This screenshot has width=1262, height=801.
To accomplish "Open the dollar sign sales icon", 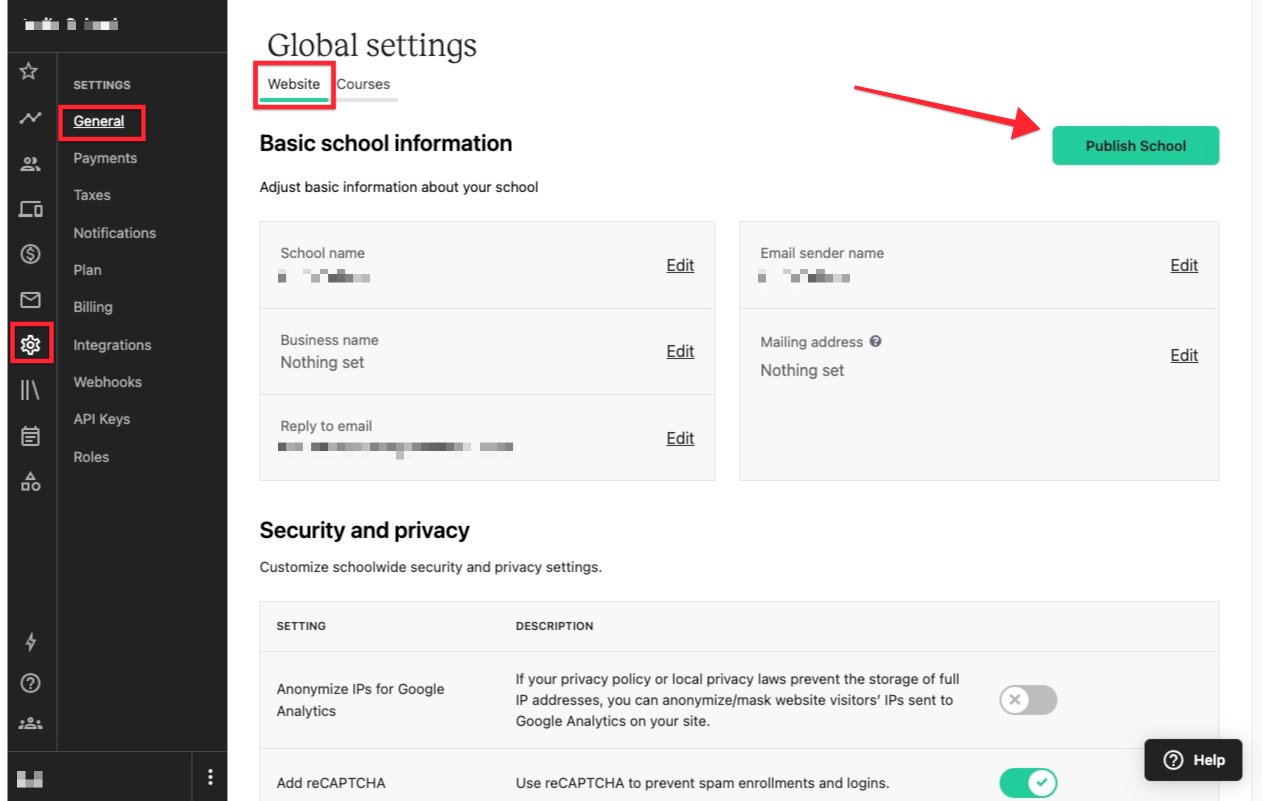I will click(30, 254).
